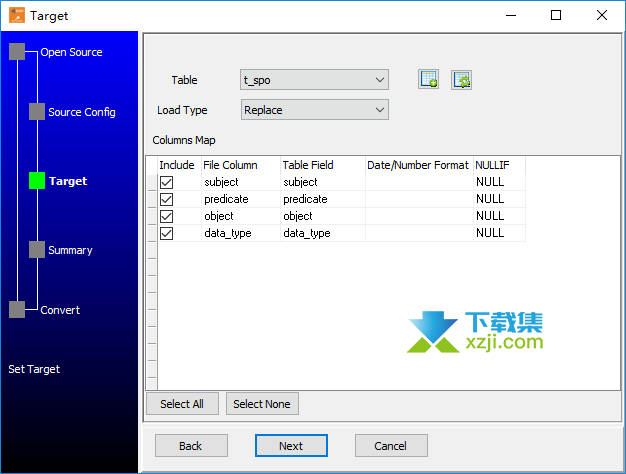The height and width of the screenshot is (474, 626).
Task: Click the new table icon
Action: (428, 79)
